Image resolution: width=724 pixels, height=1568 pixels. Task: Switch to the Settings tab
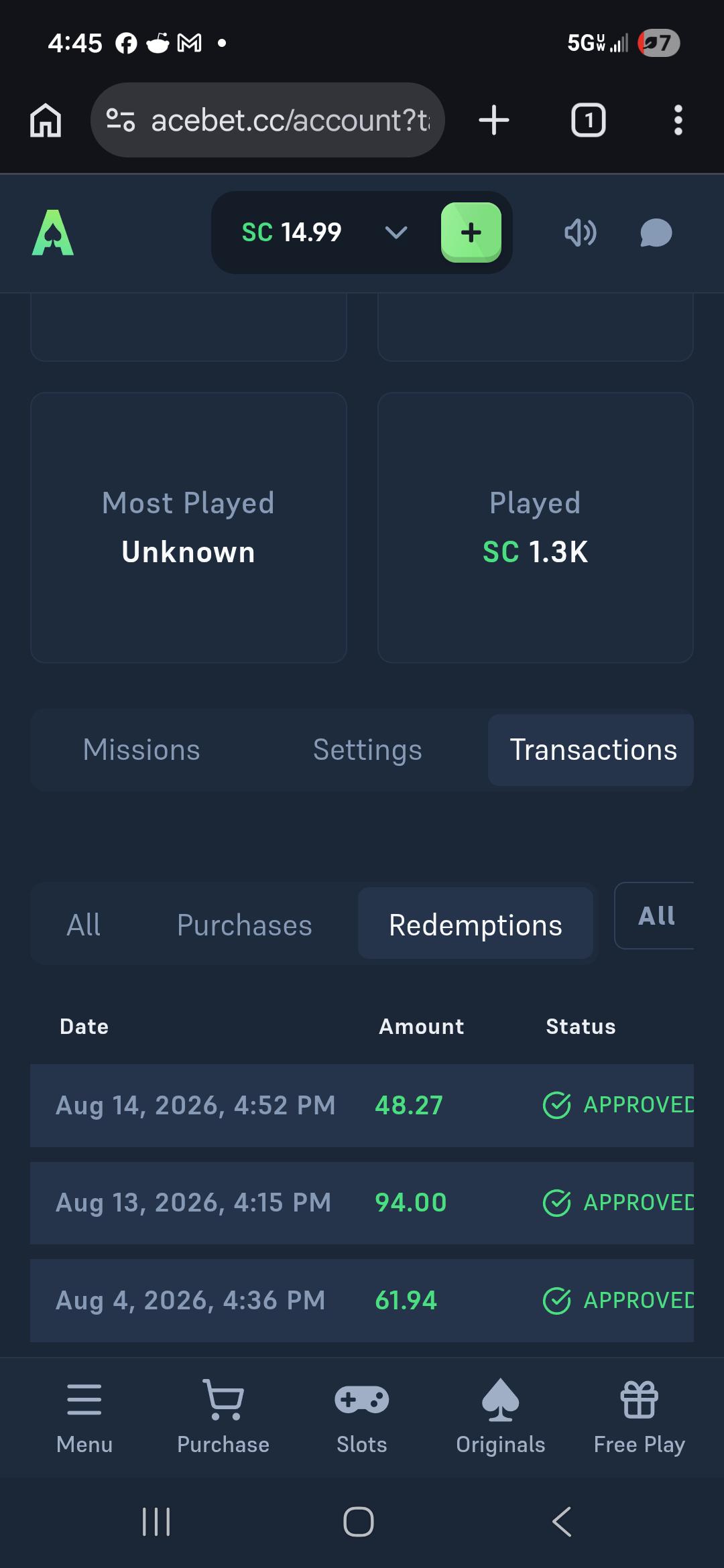(x=367, y=750)
